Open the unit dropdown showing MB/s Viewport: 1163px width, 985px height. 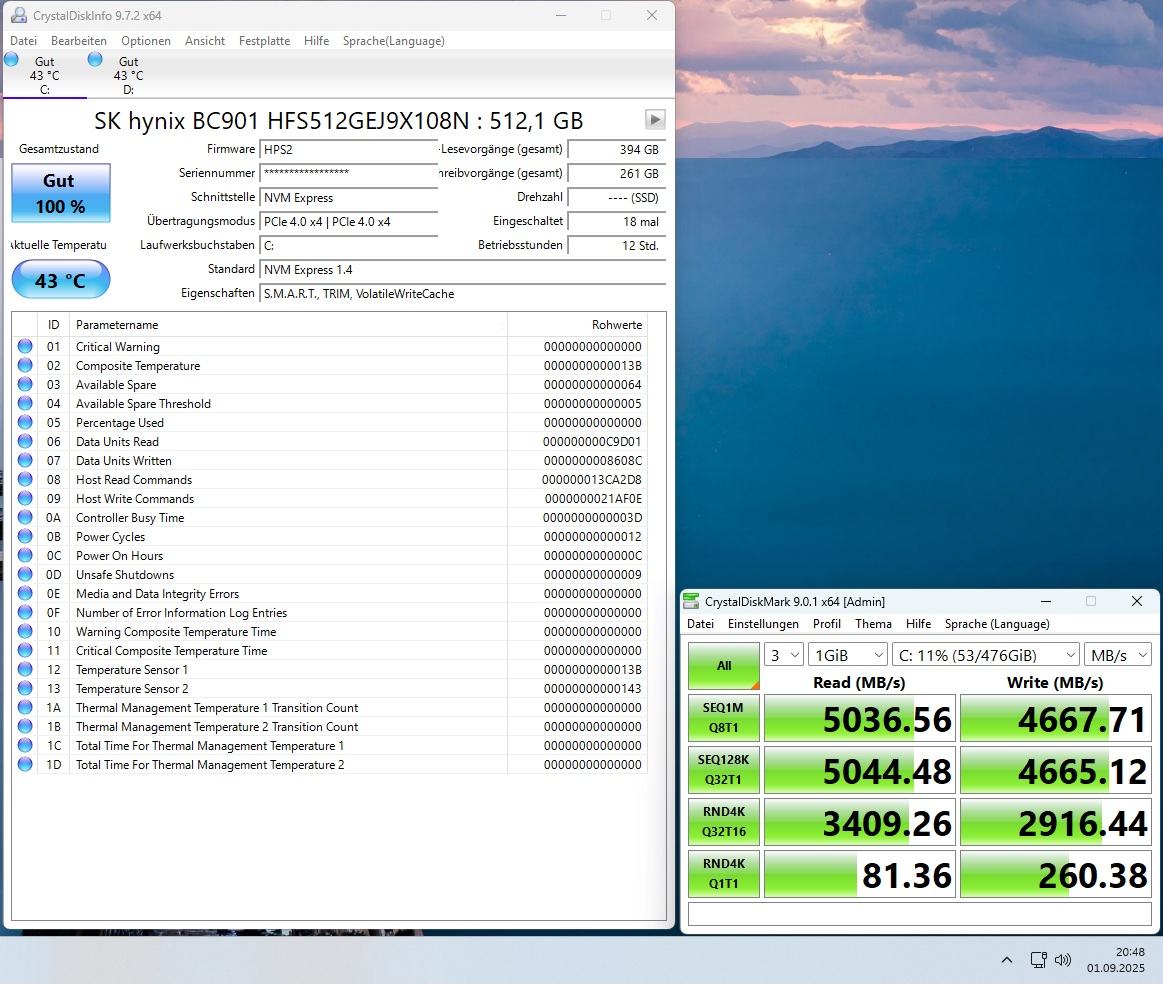1118,655
